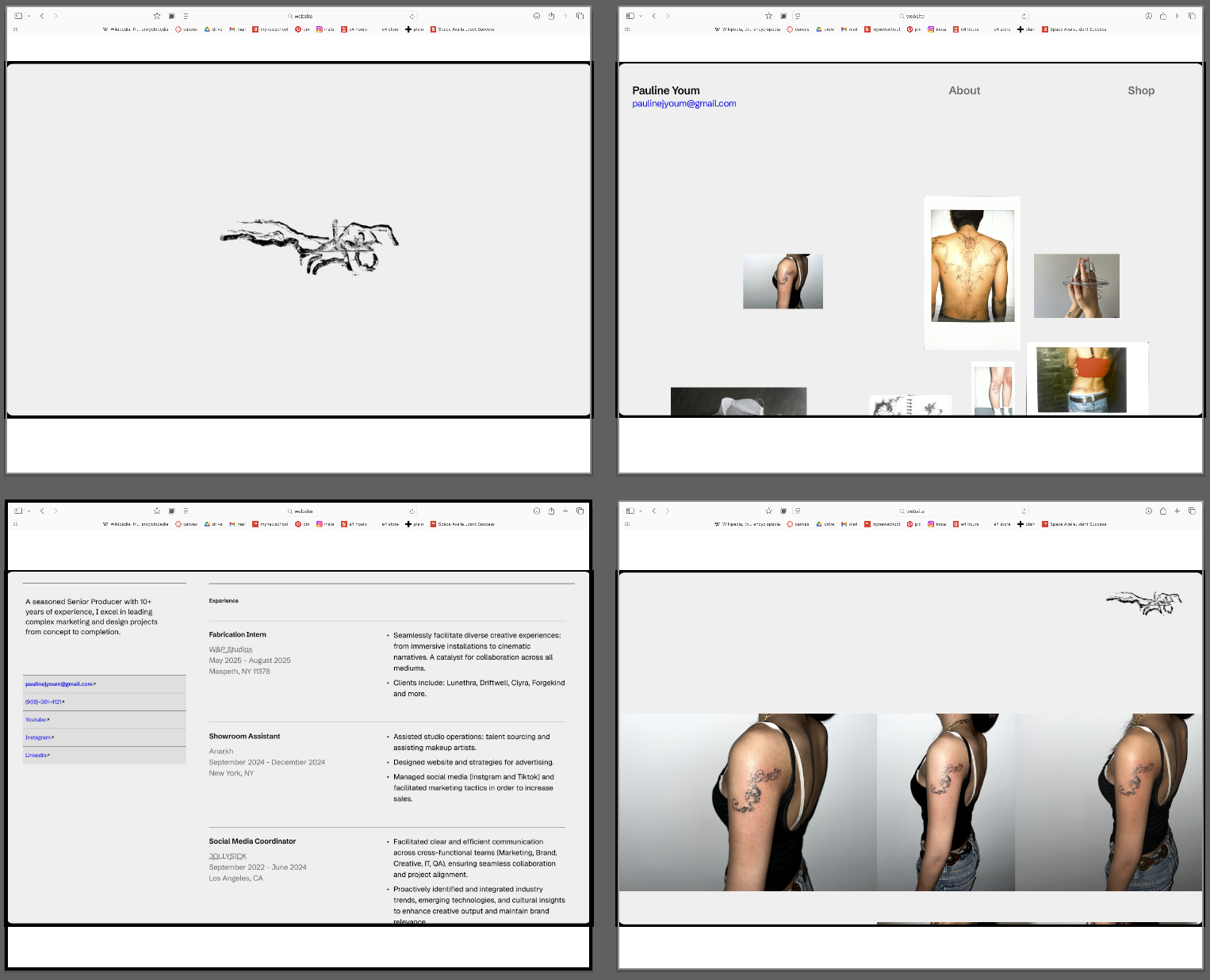Click the "Fabrication Intern" job title
The image size is (1210, 980).
[x=238, y=634]
